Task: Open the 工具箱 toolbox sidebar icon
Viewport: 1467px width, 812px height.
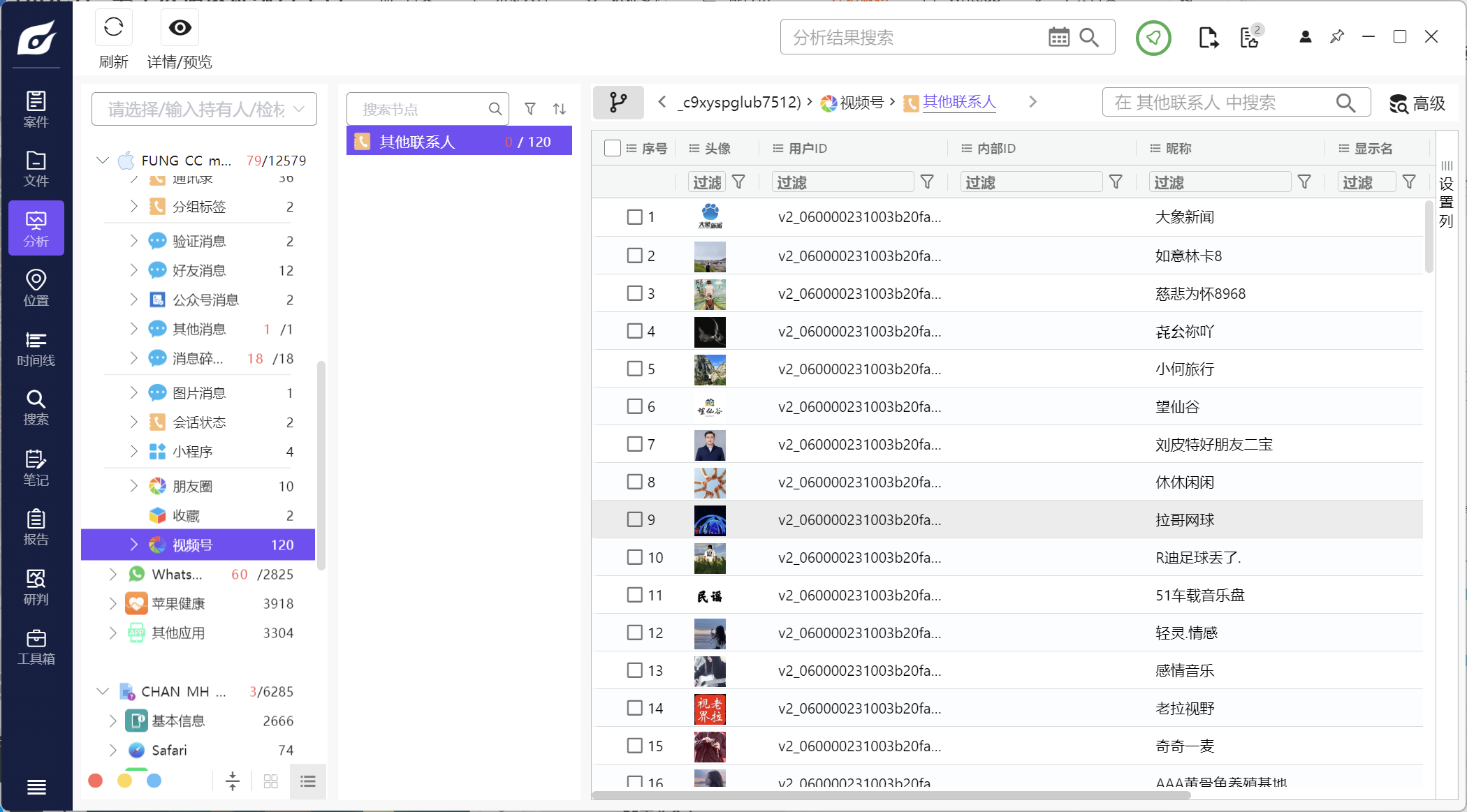Action: pyautogui.click(x=36, y=647)
